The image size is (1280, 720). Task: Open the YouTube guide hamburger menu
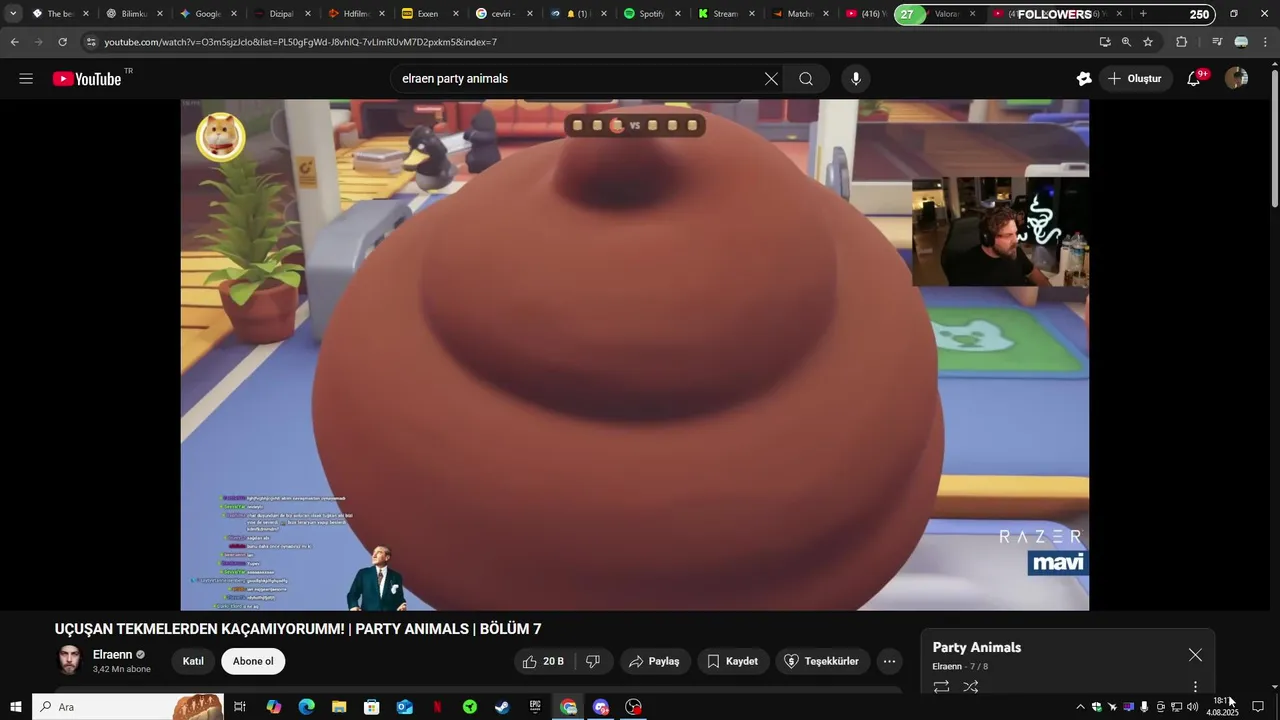26,79
